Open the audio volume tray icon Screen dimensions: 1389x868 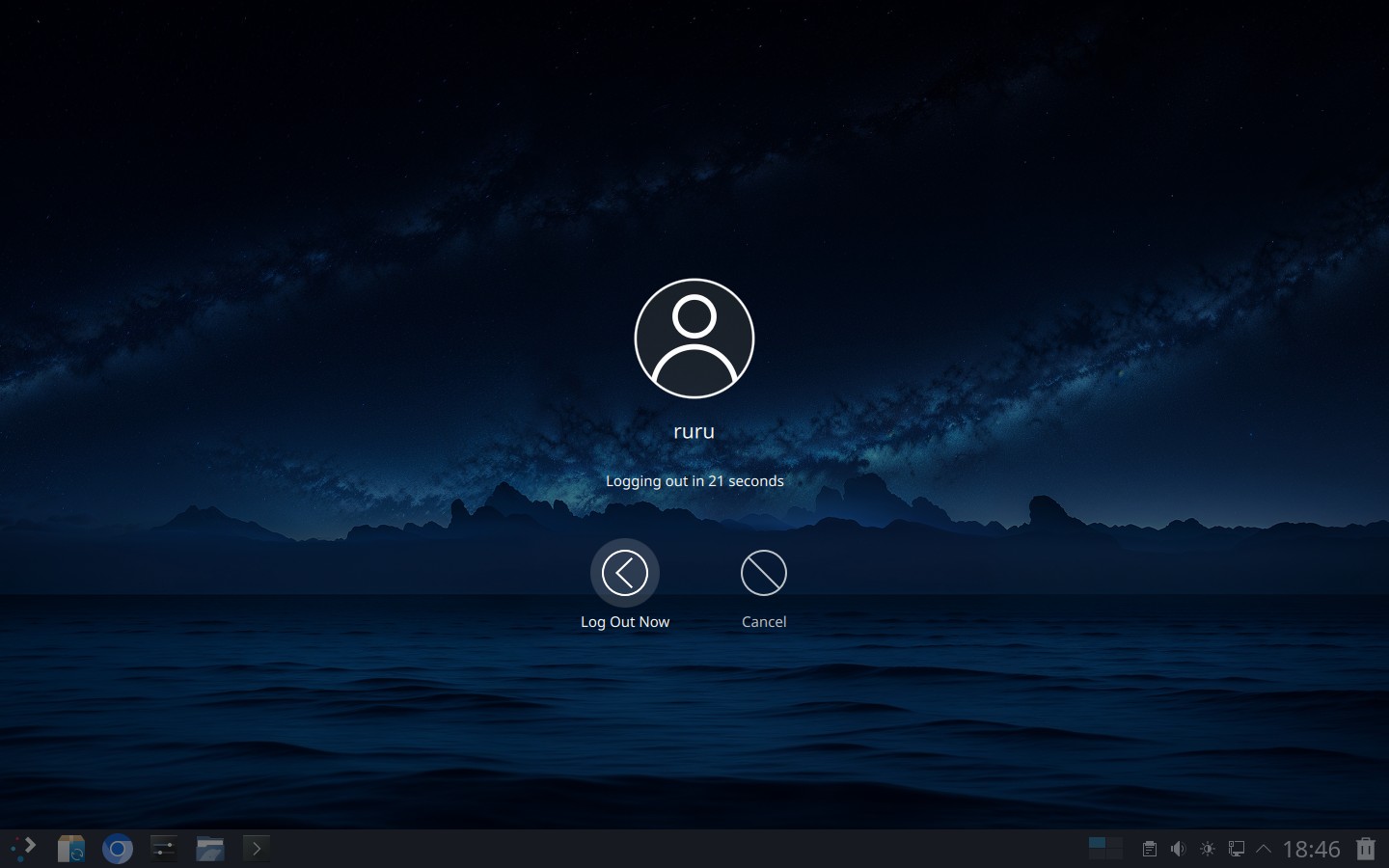[x=1178, y=849]
